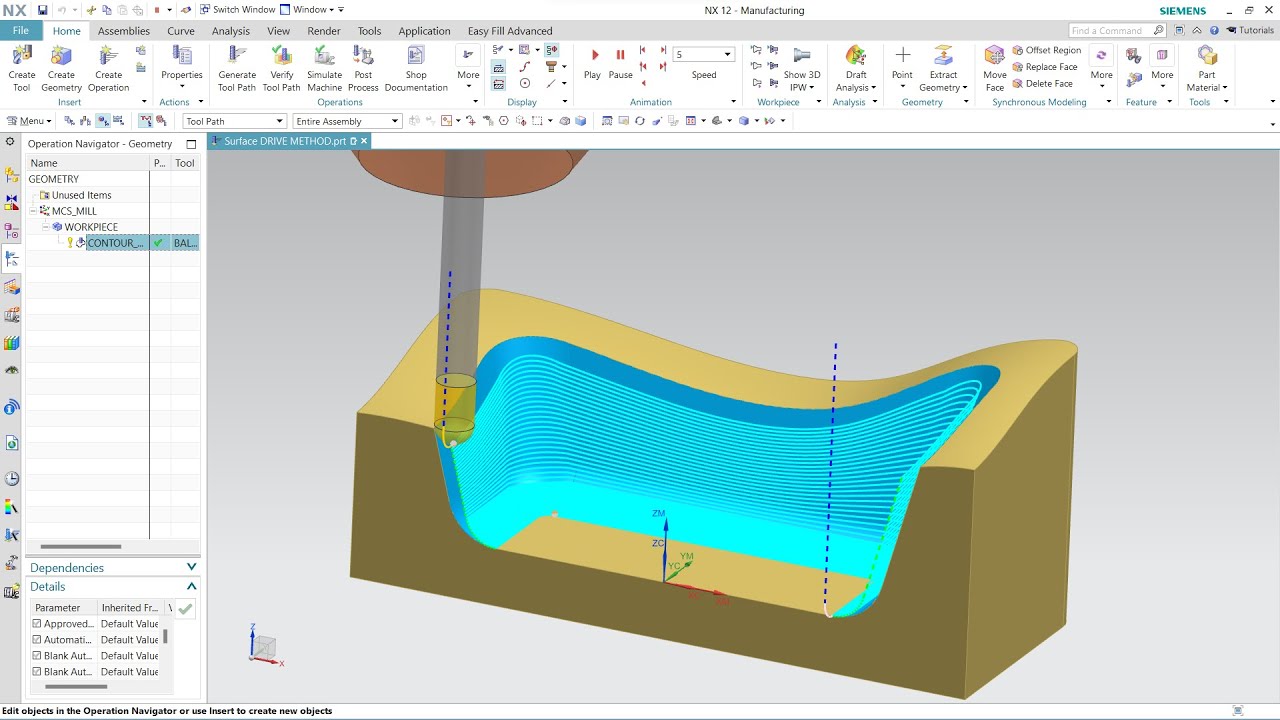Select the CONTOUR operation in navigator
The image size is (1280, 720).
114,243
